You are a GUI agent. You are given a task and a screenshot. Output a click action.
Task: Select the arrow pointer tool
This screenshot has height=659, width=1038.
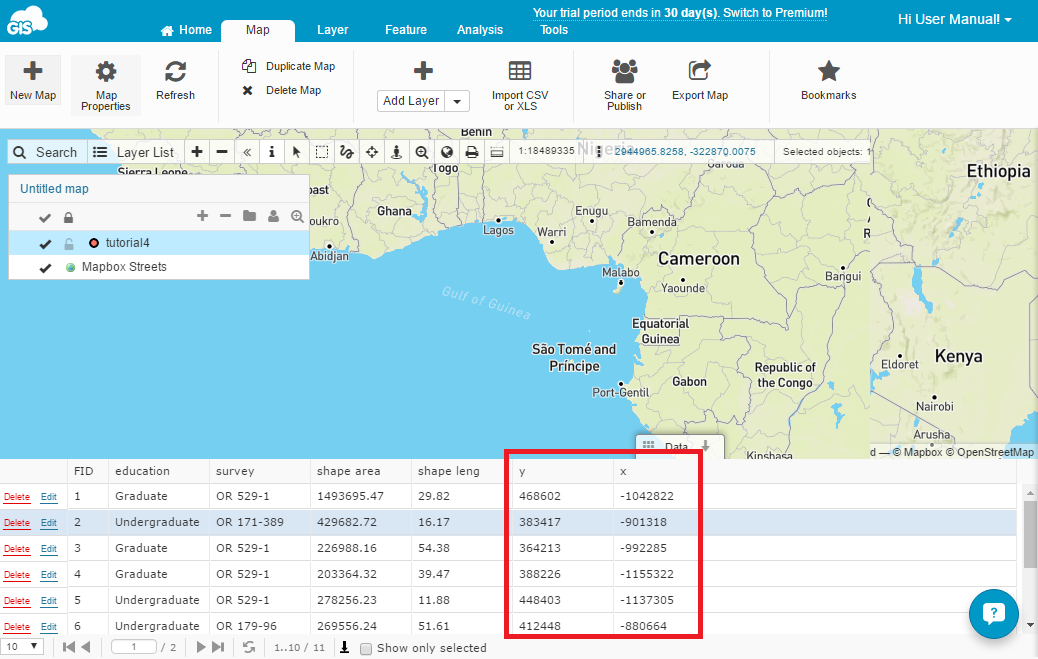(x=297, y=152)
